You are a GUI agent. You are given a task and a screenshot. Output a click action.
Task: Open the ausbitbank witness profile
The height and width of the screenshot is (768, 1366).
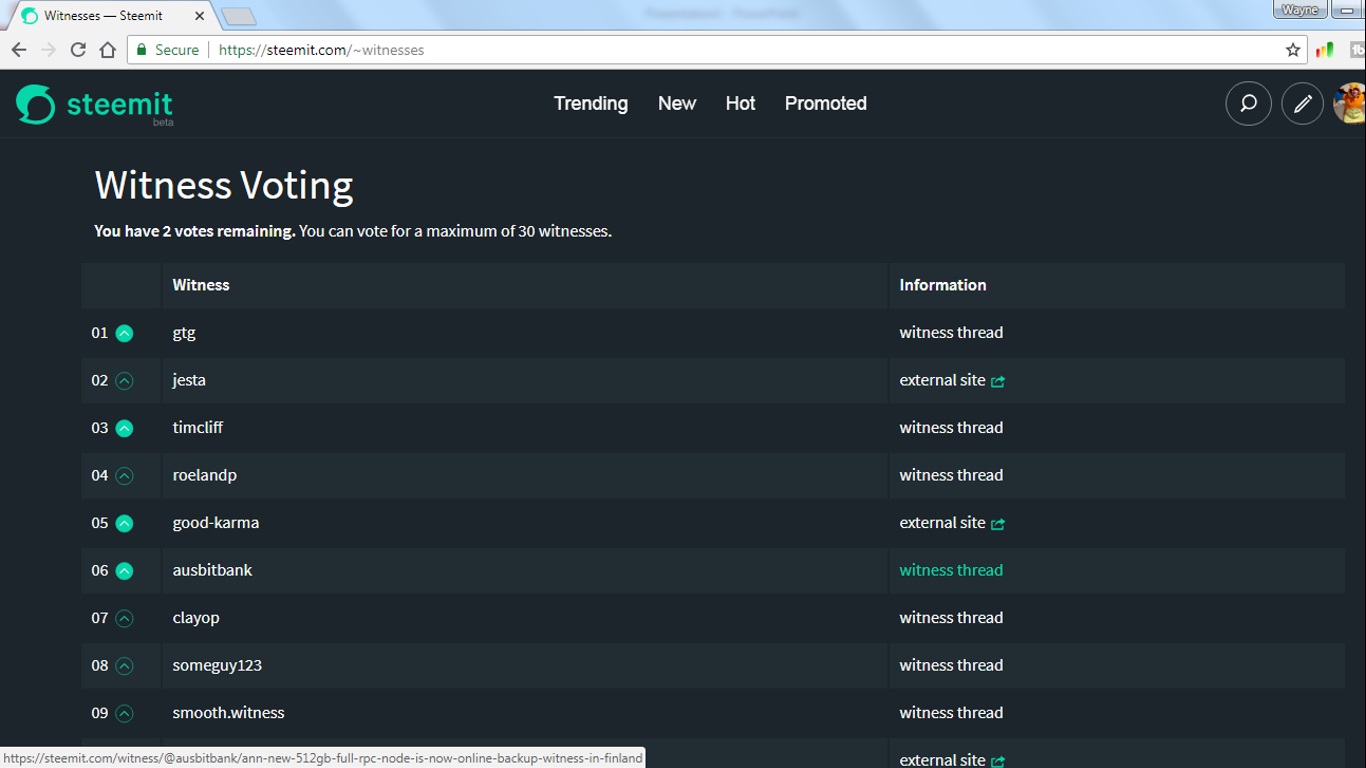(212, 570)
